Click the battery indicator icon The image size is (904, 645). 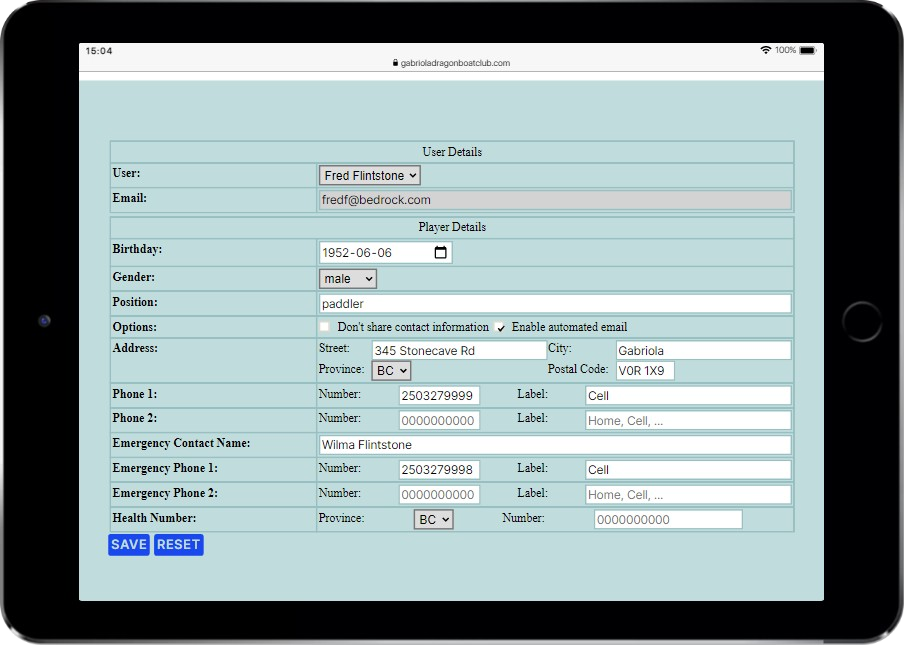pos(808,51)
